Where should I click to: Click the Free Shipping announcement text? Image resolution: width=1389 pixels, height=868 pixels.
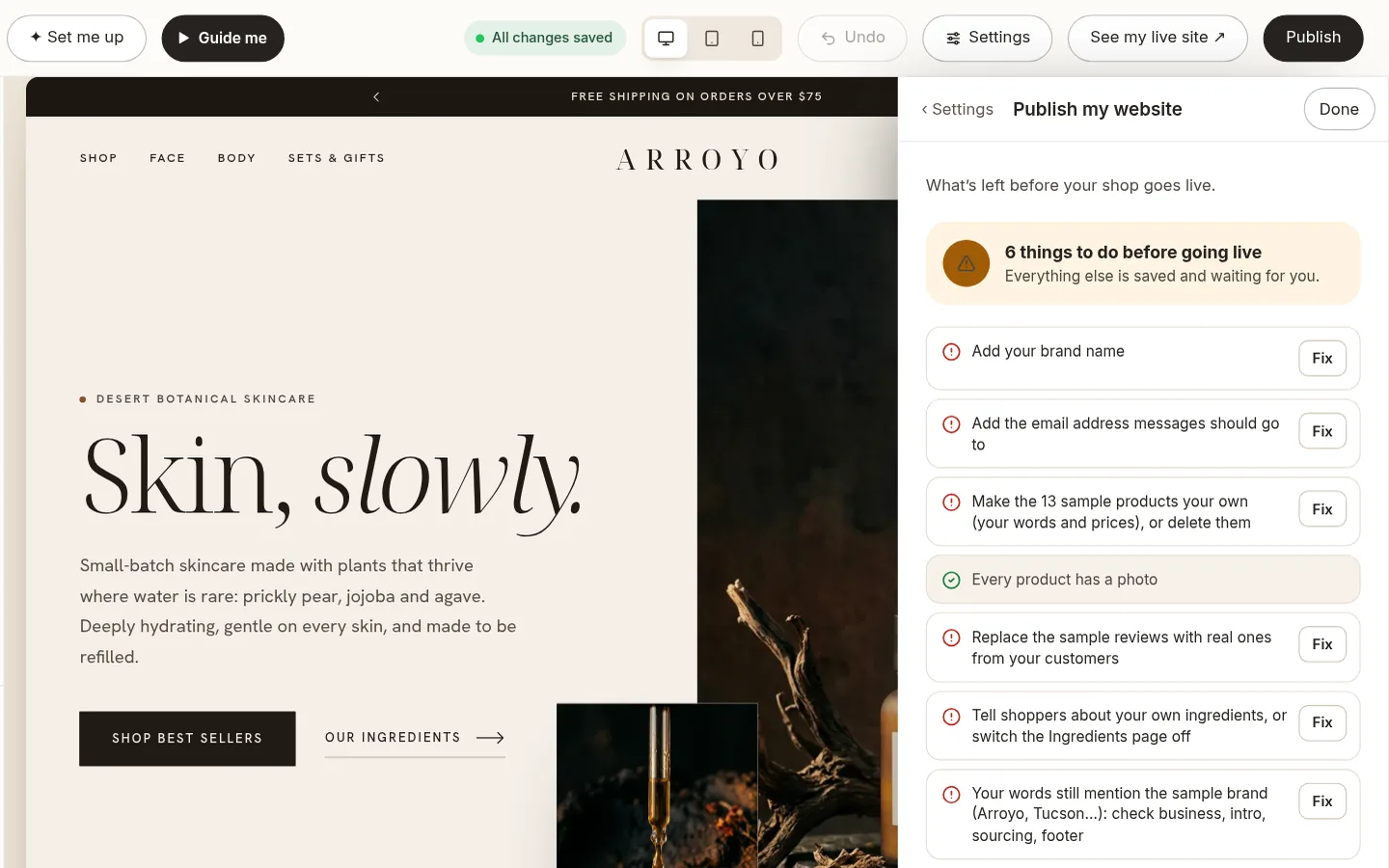pos(696,96)
